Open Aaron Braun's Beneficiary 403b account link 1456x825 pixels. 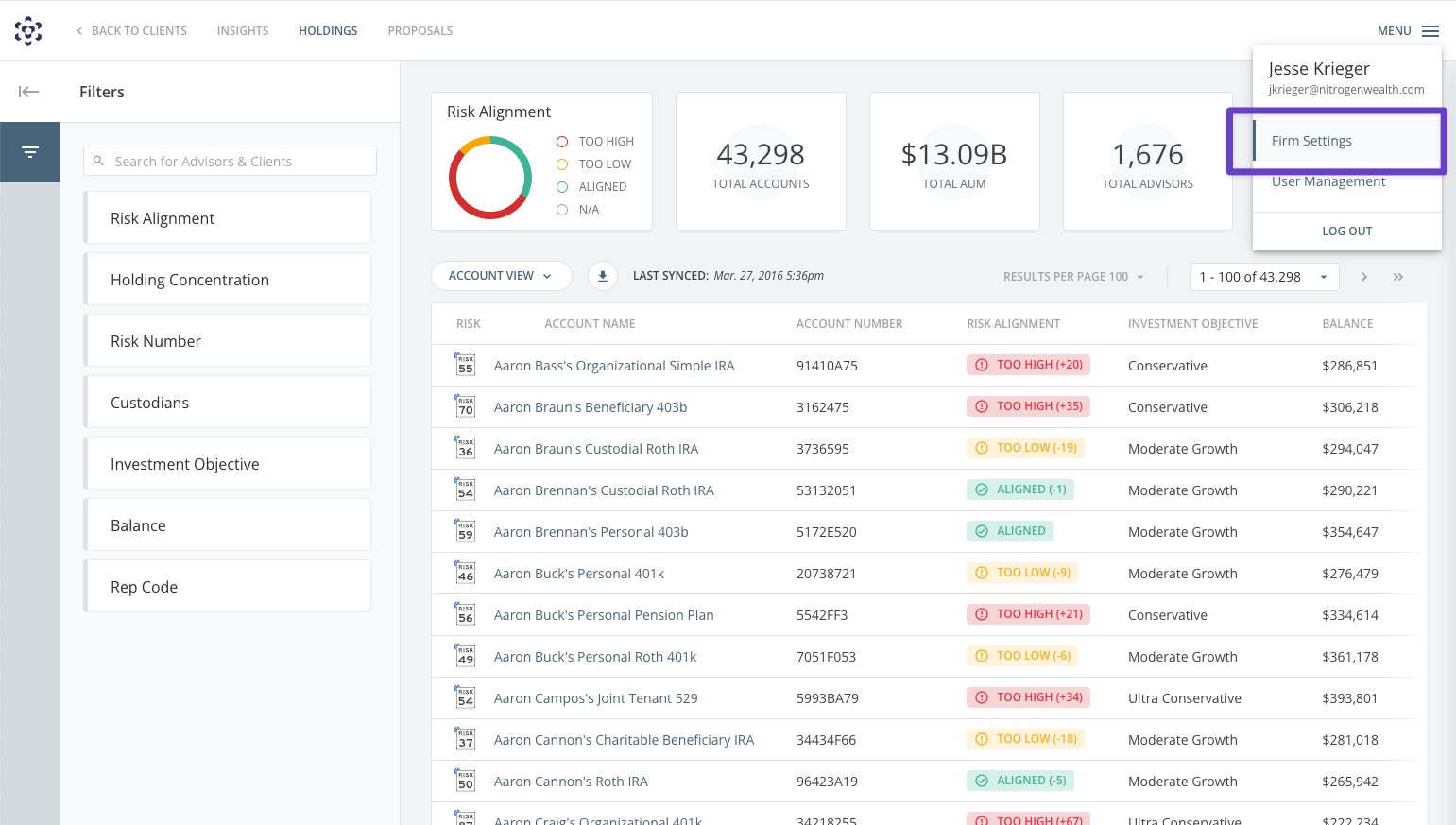590,406
